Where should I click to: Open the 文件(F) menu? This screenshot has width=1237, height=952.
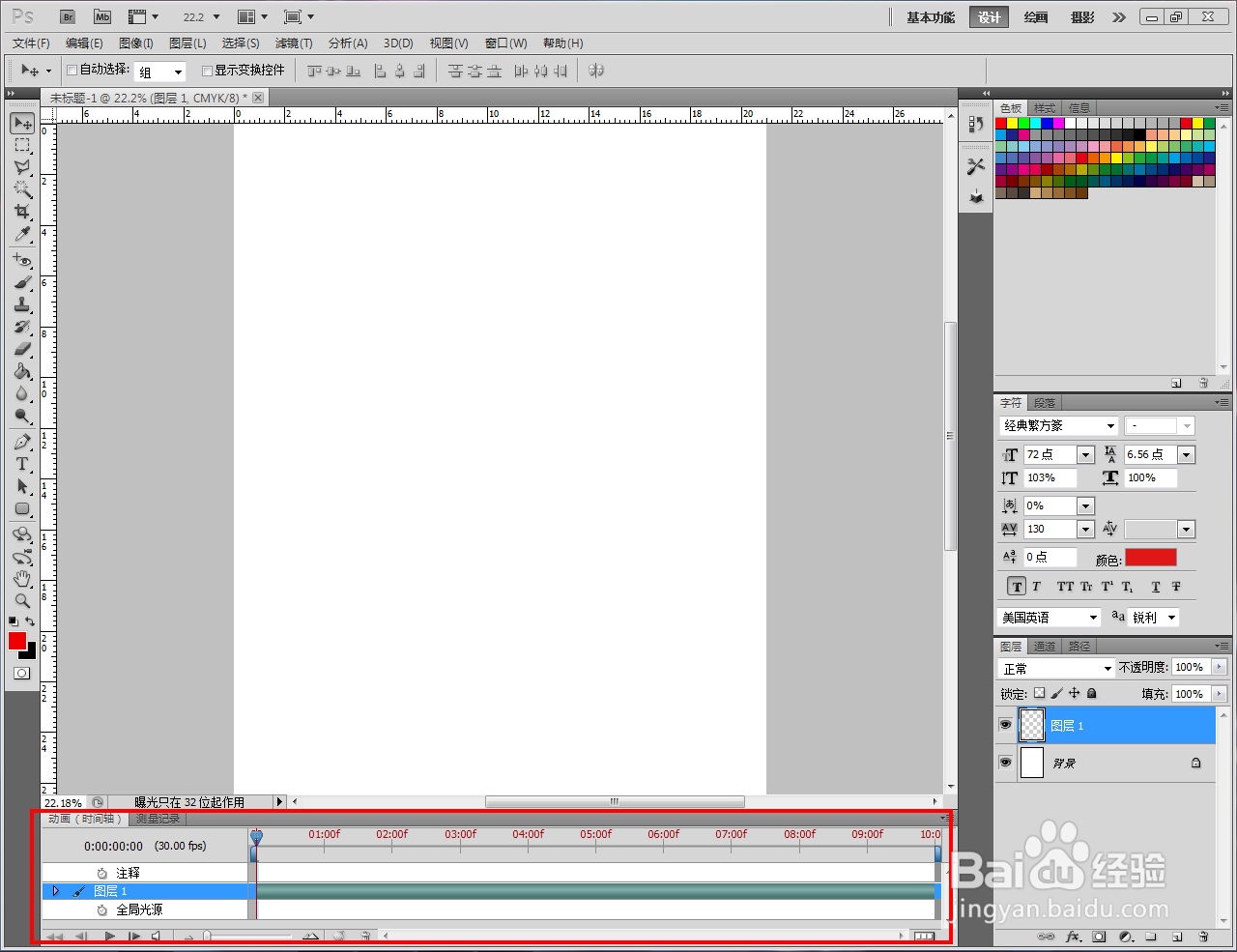tap(31, 43)
